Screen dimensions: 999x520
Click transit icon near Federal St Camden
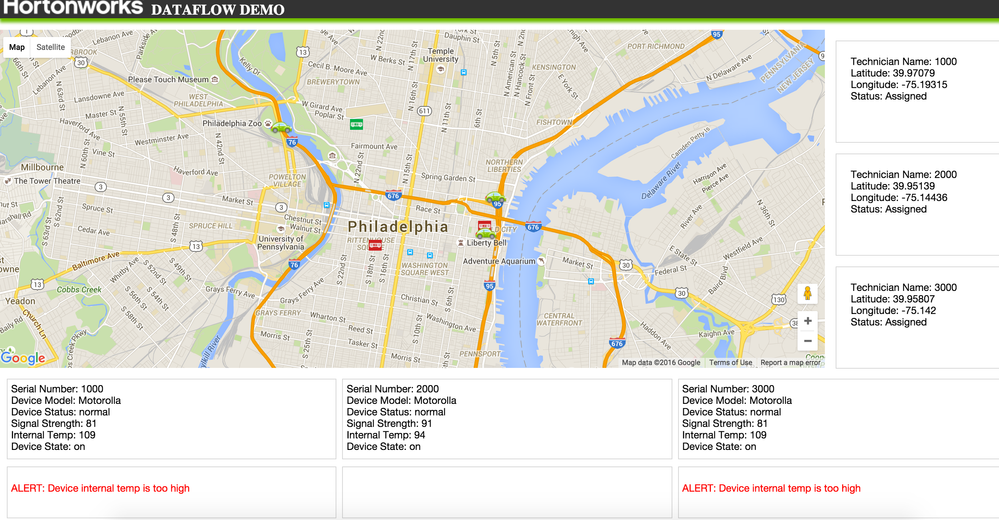pos(591,281)
